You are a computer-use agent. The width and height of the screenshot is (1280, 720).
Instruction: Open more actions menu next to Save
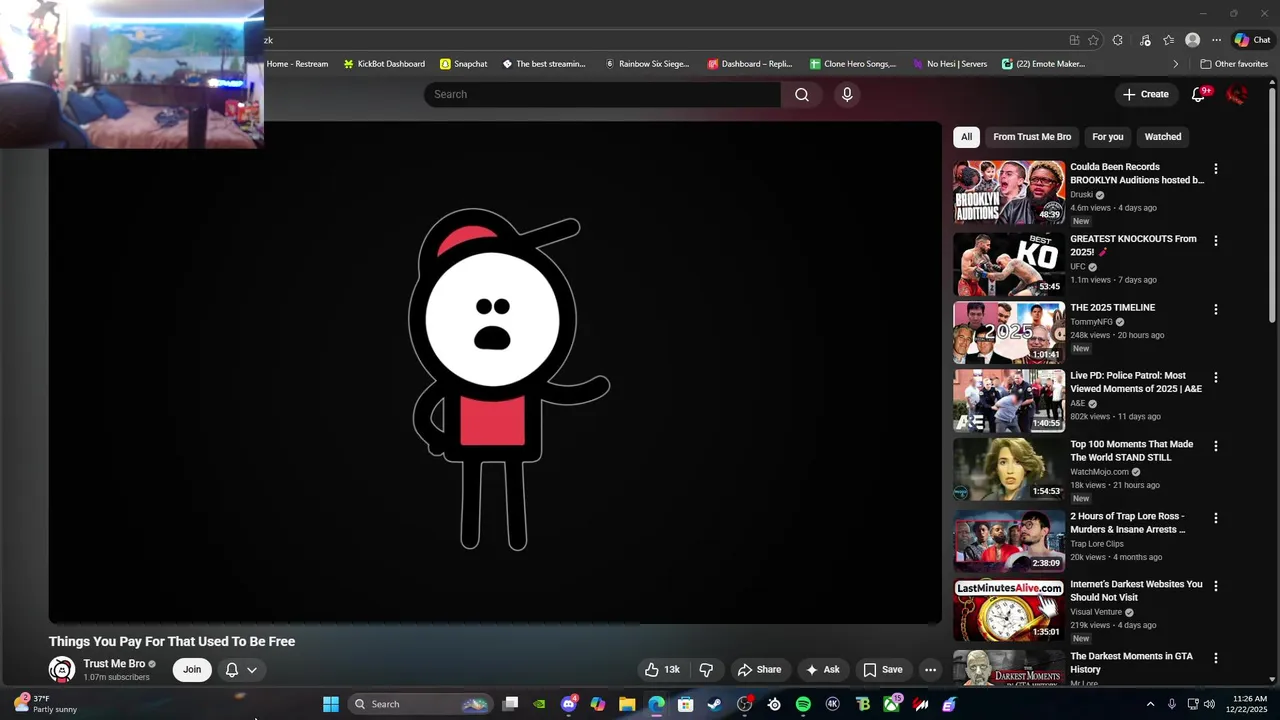click(x=930, y=670)
